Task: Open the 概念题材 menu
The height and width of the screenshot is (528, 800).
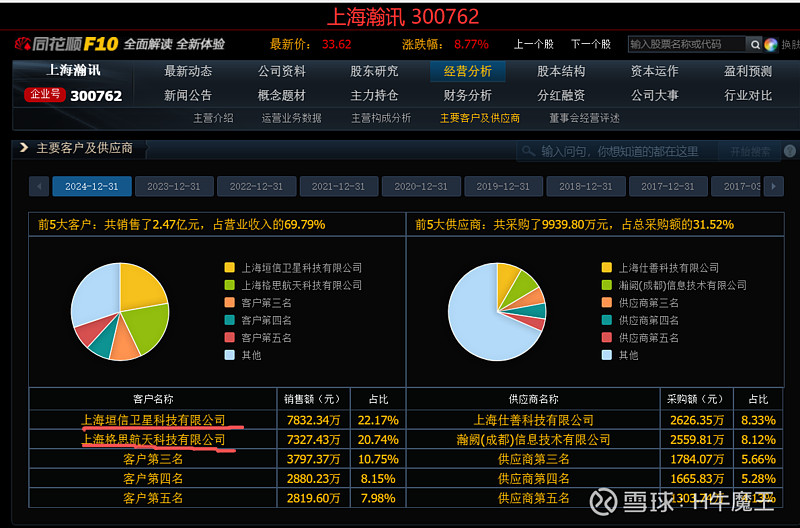Action: [x=282, y=95]
